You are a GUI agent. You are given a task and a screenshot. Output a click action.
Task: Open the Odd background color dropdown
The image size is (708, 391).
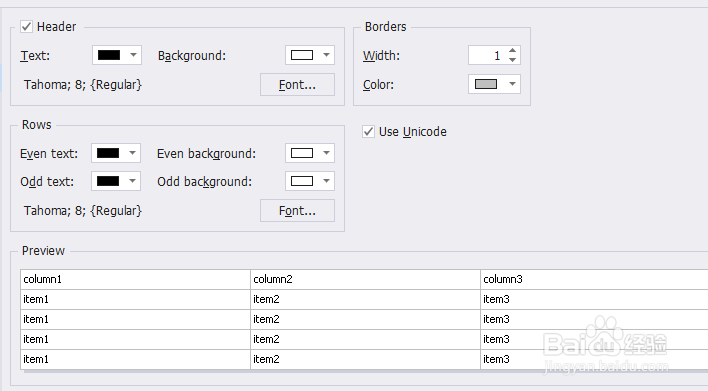[326, 181]
